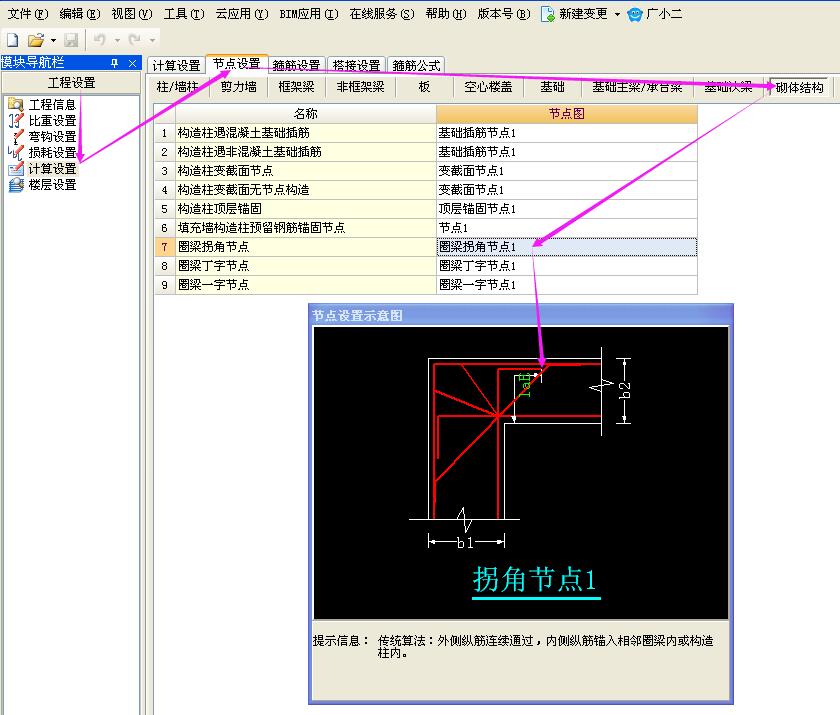Click the 工程信息 icon
Image resolution: width=840 pixels, height=715 pixels.
pos(16,104)
